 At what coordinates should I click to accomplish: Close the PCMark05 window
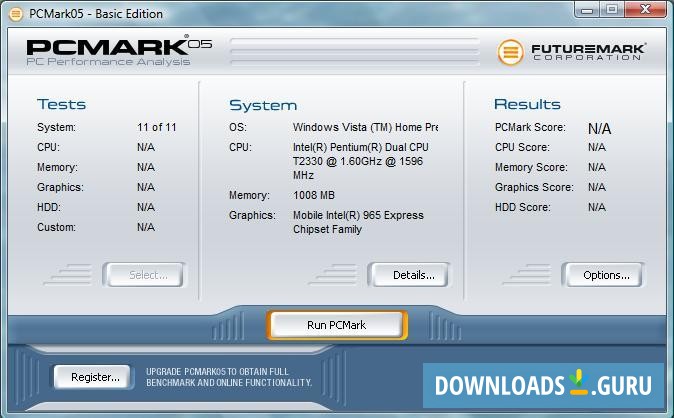click(645, 9)
